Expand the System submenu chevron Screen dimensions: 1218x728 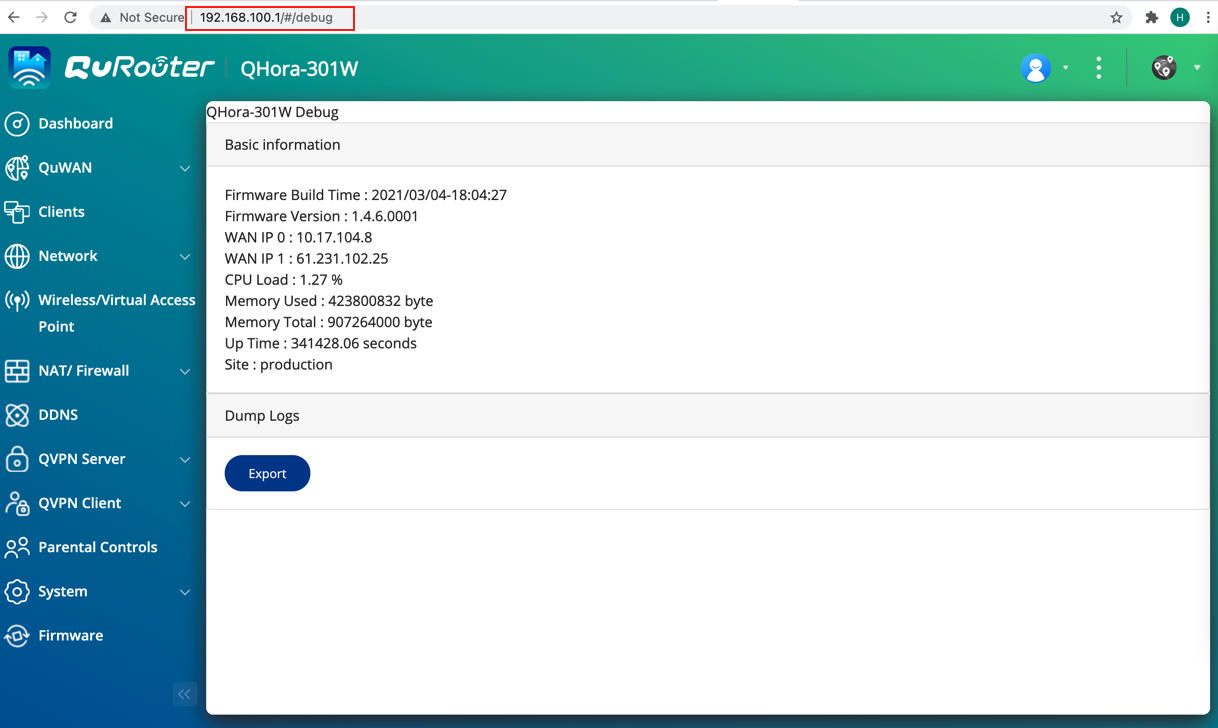185,592
